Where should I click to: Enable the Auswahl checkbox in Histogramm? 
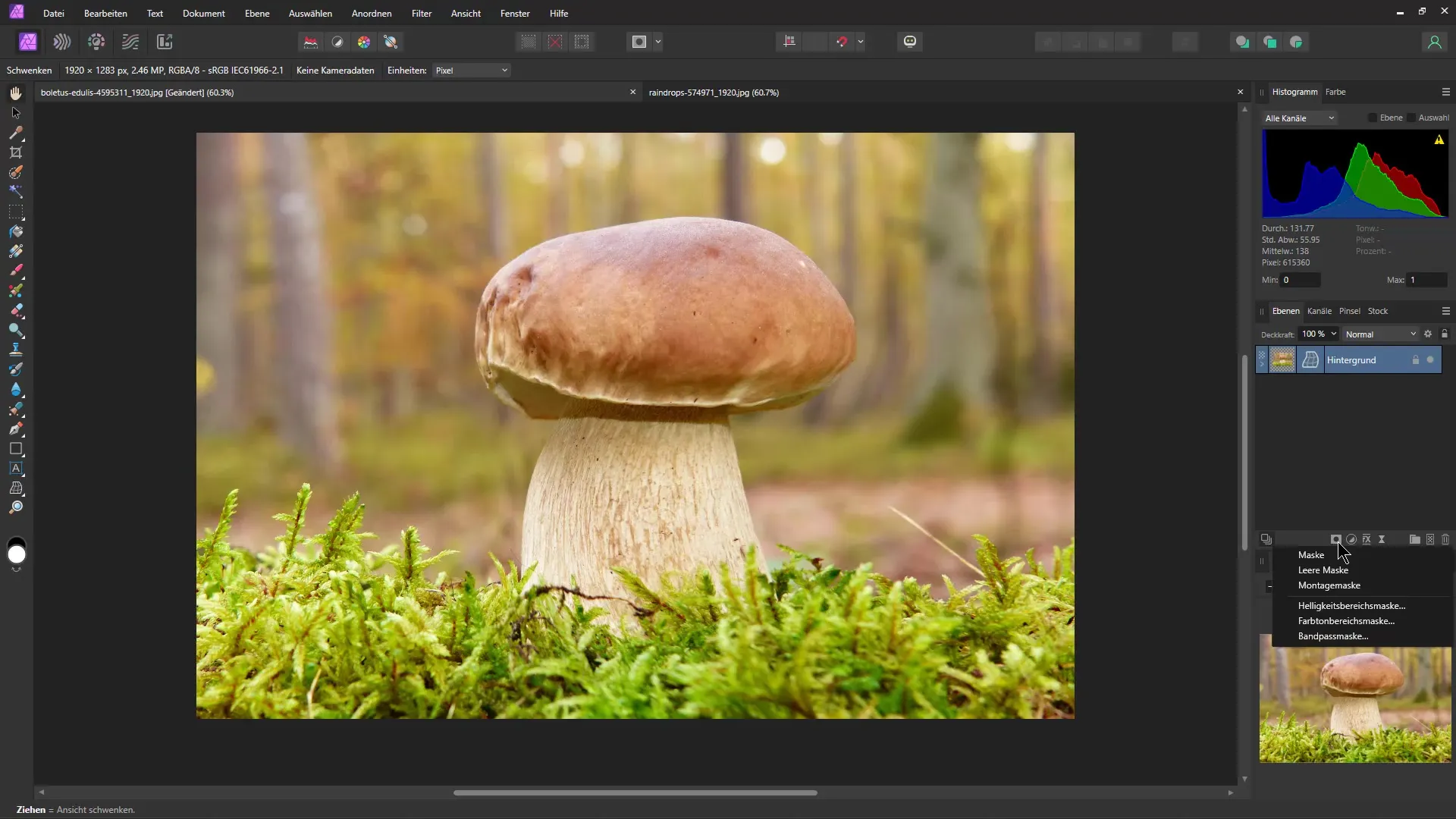tap(1411, 118)
